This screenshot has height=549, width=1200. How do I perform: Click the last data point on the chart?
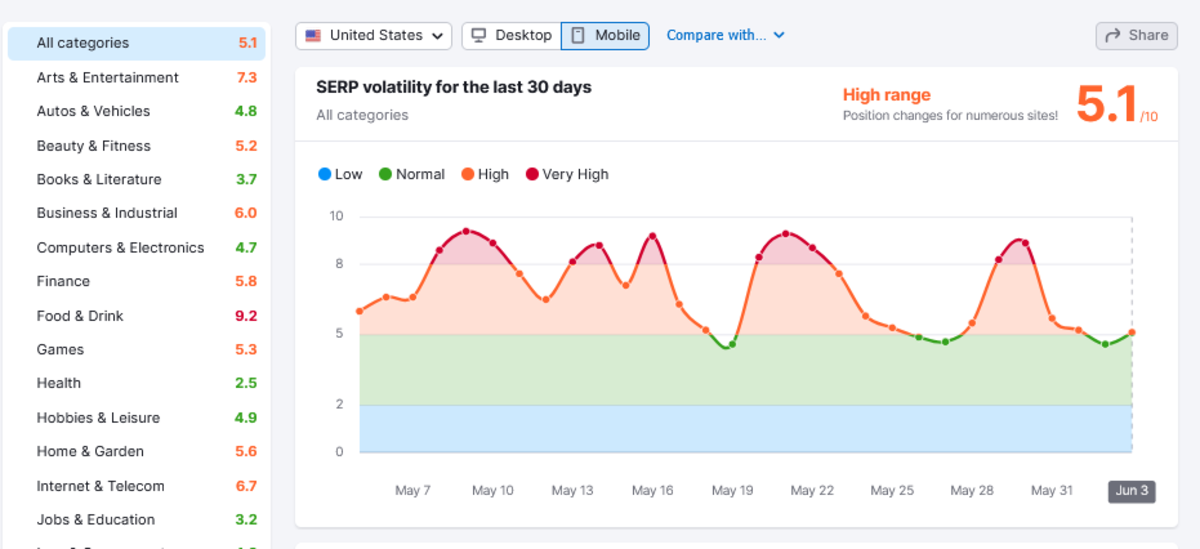pyautogui.click(x=1131, y=332)
